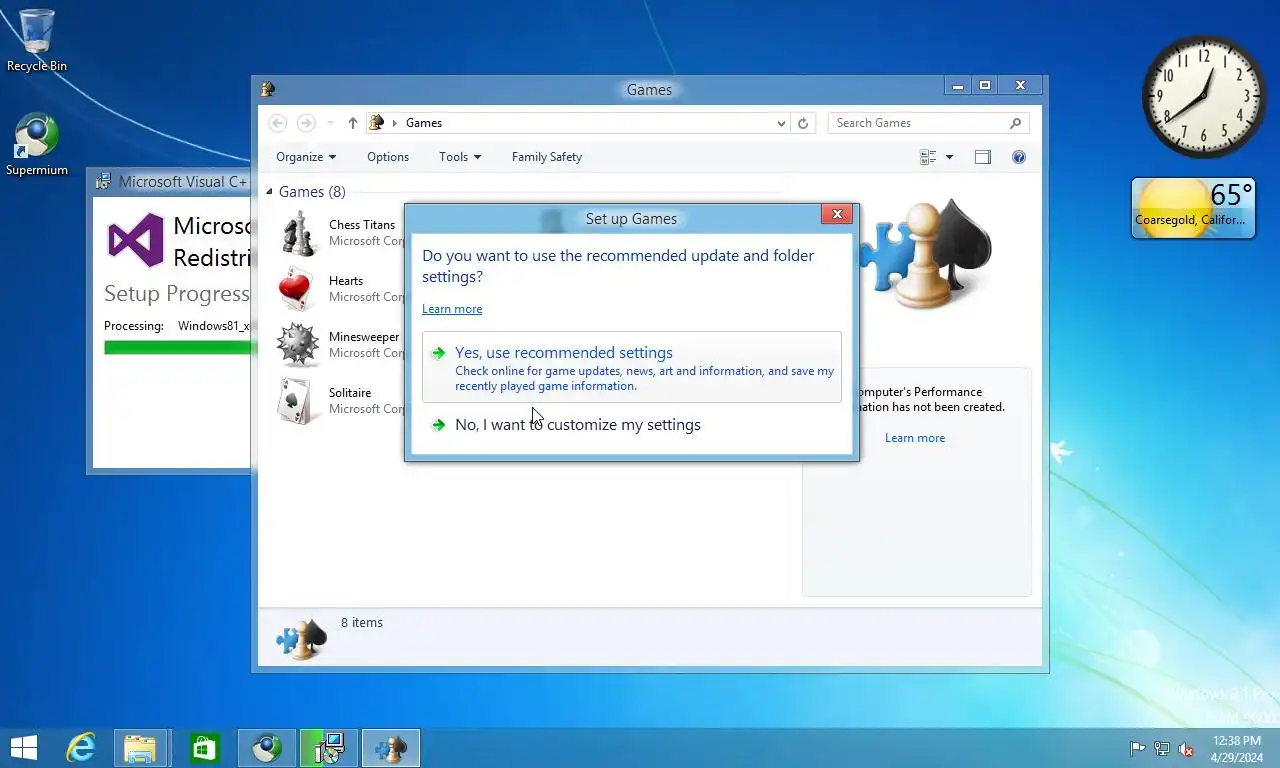Image resolution: width=1280 pixels, height=768 pixels.
Task: Open the Store taskbar icon
Action: pos(204,748)
